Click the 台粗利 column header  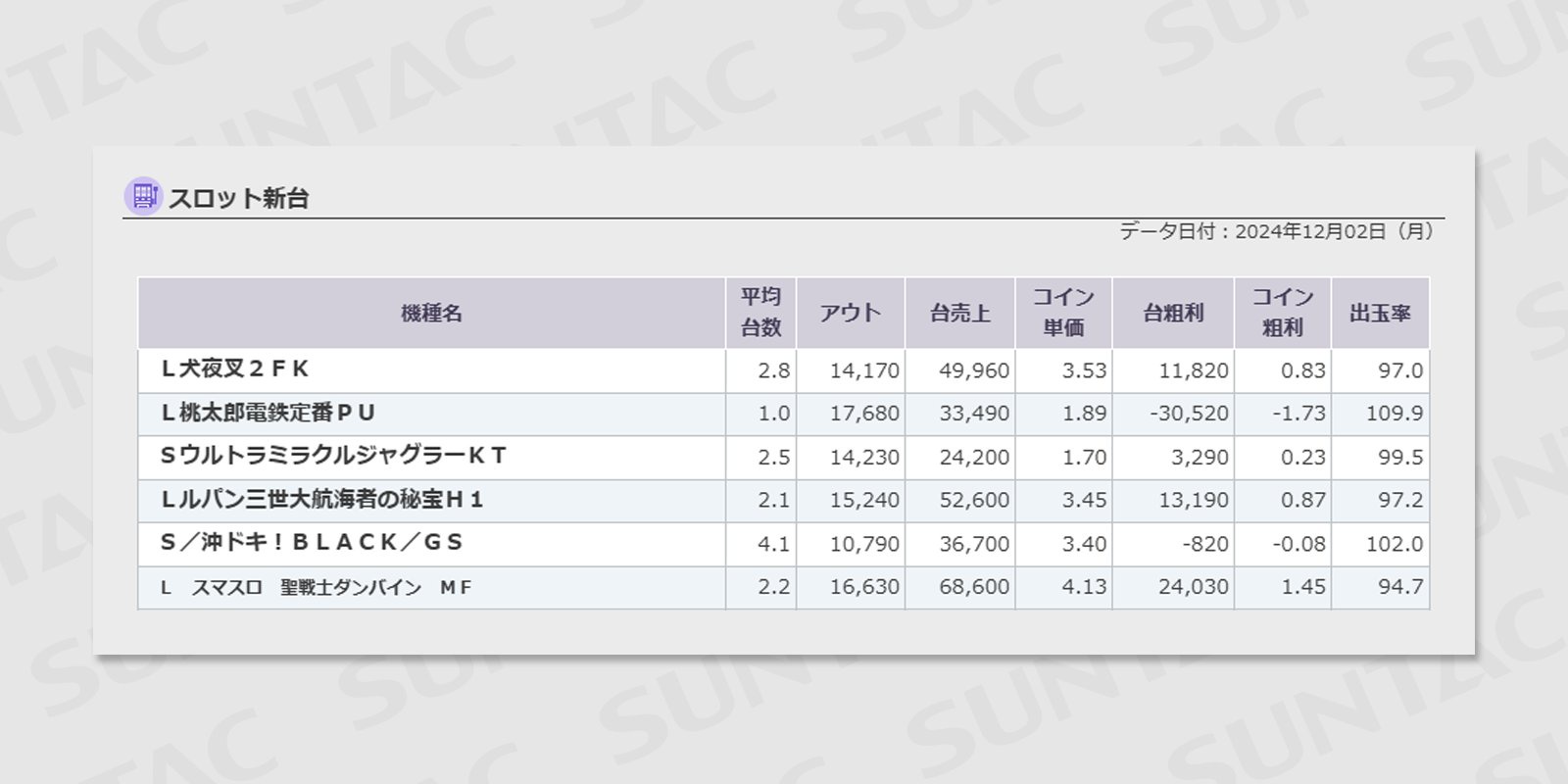1173,313
